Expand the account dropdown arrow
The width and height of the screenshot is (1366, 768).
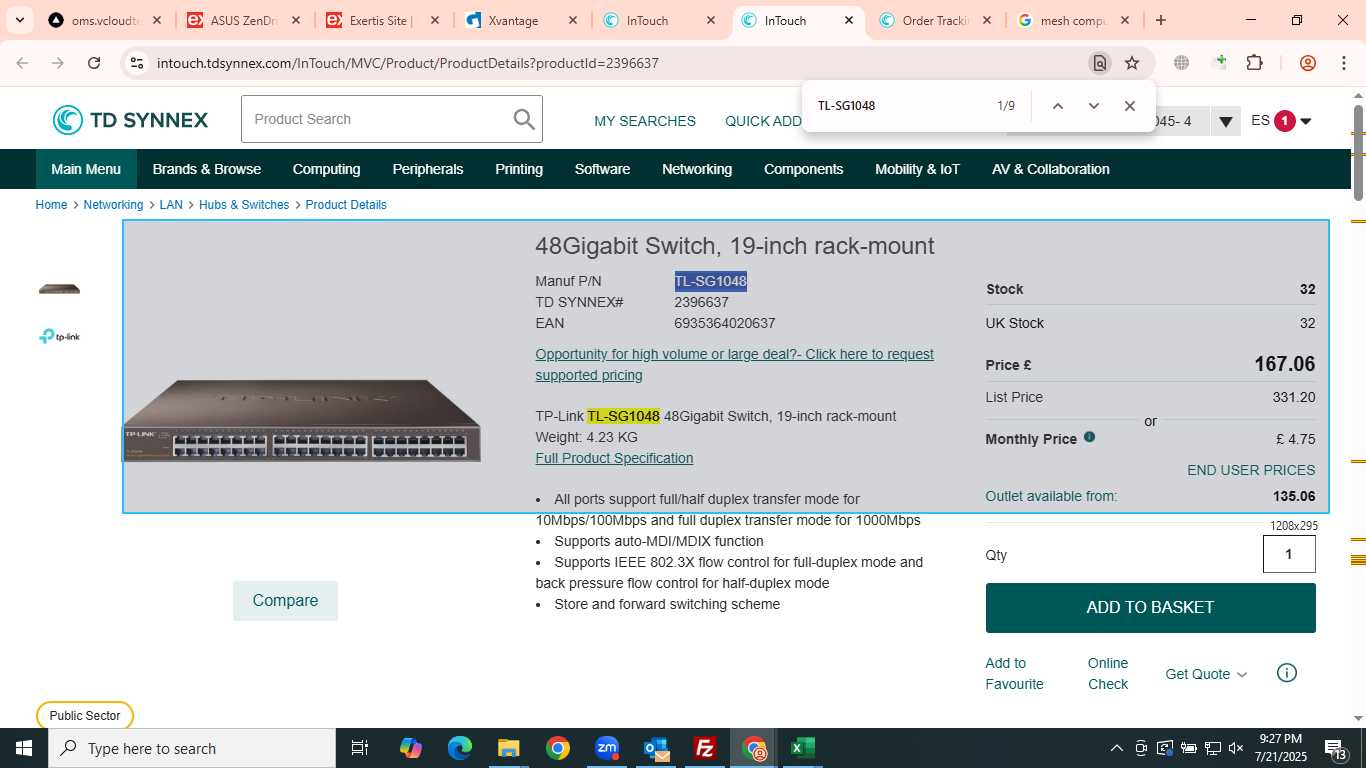tap(1225, 121)
